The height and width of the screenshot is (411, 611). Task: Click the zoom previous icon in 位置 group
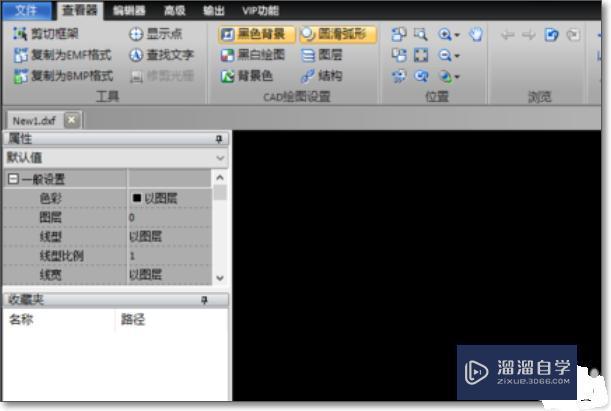point(421,76)
